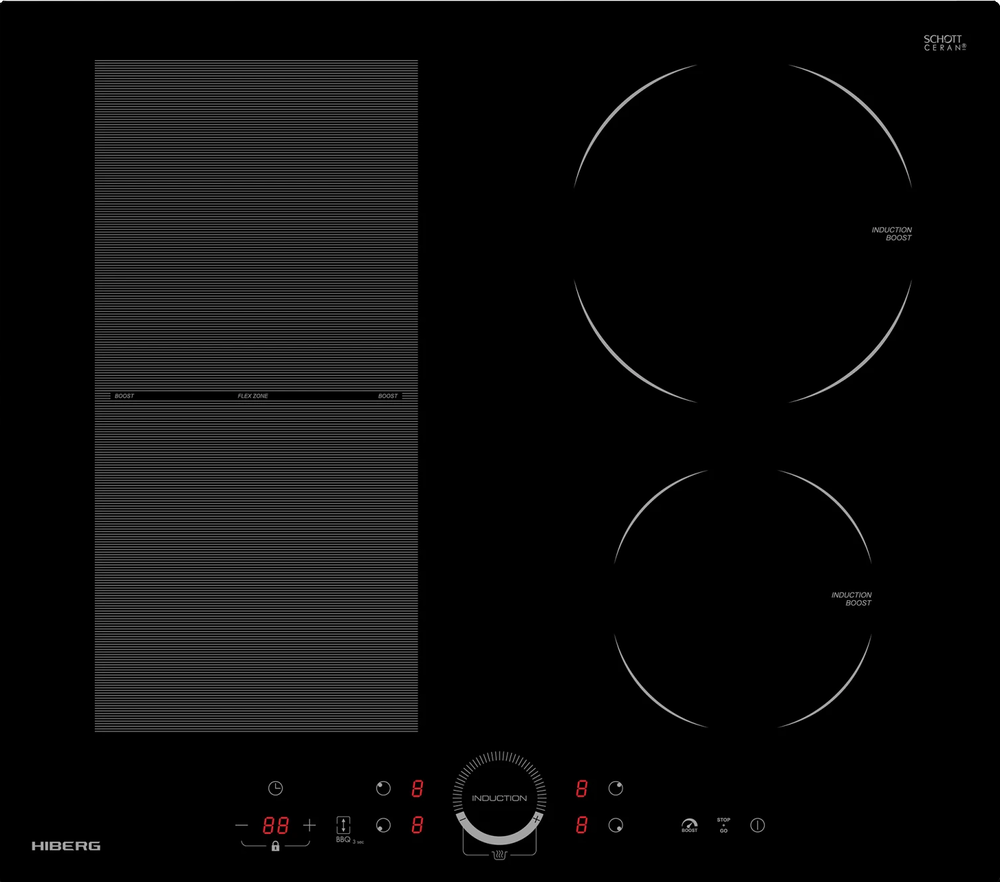Tap the minus end of the circular slider
1000x882 pixels.
click(x=461, y=819)
